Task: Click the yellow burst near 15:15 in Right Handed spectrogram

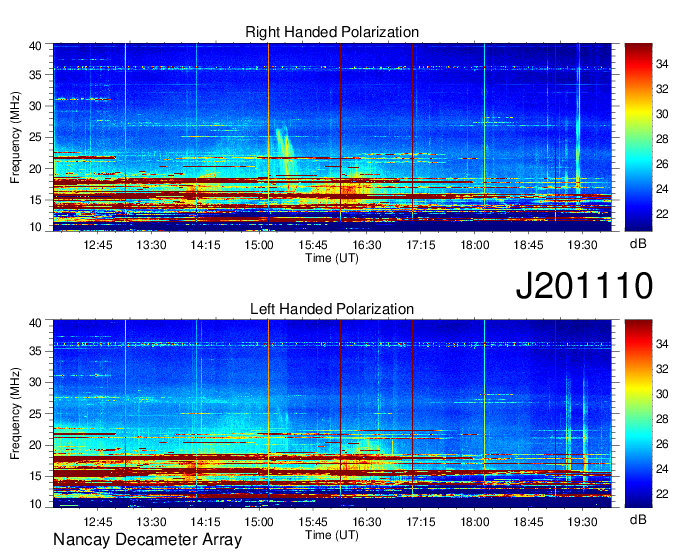Action: tap(285, 150)
